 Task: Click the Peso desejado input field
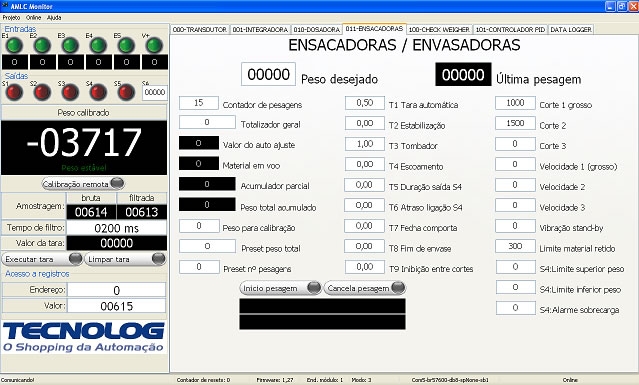click(269, 74)
